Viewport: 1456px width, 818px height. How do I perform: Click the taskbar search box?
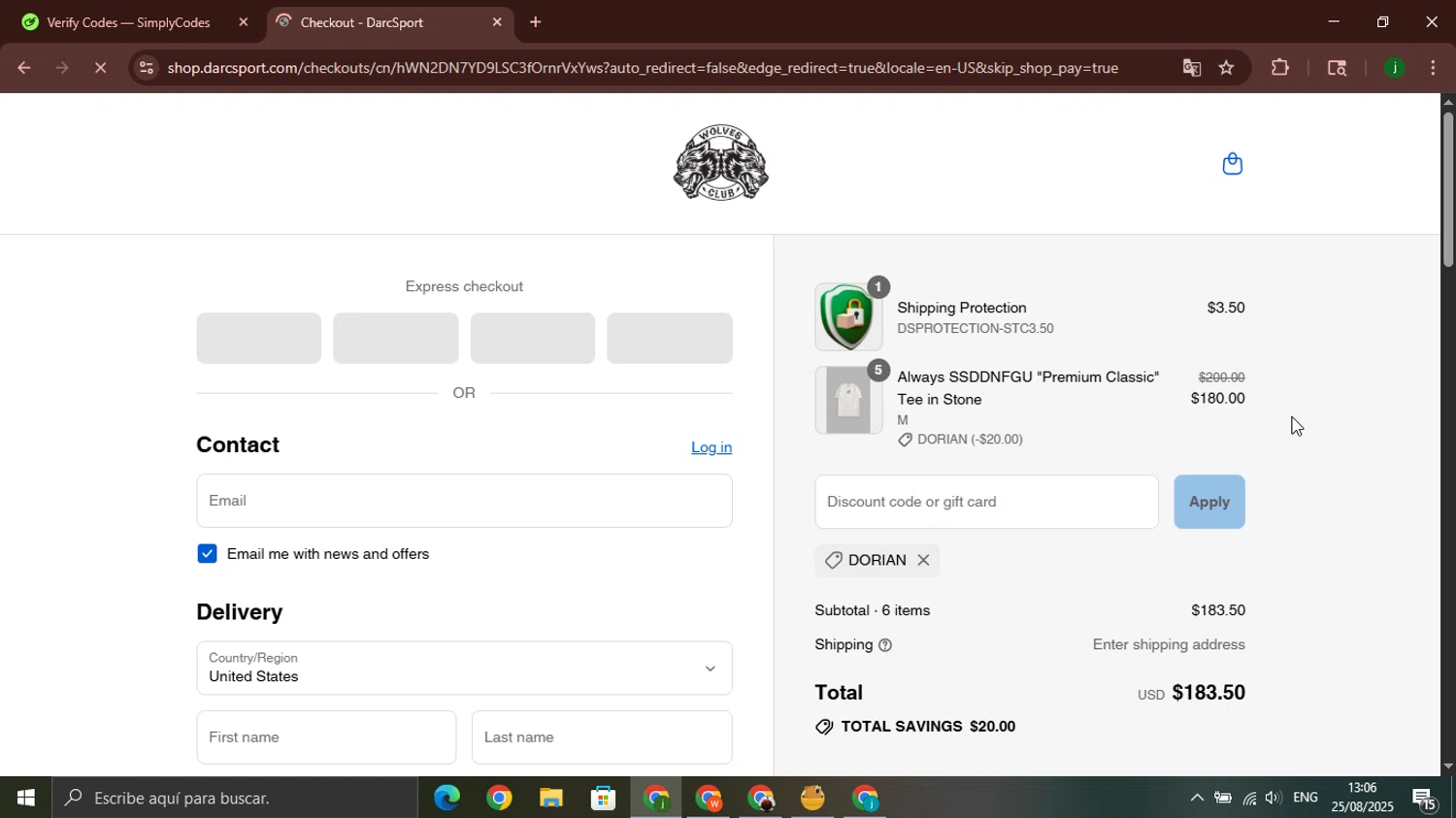(236, 798)
